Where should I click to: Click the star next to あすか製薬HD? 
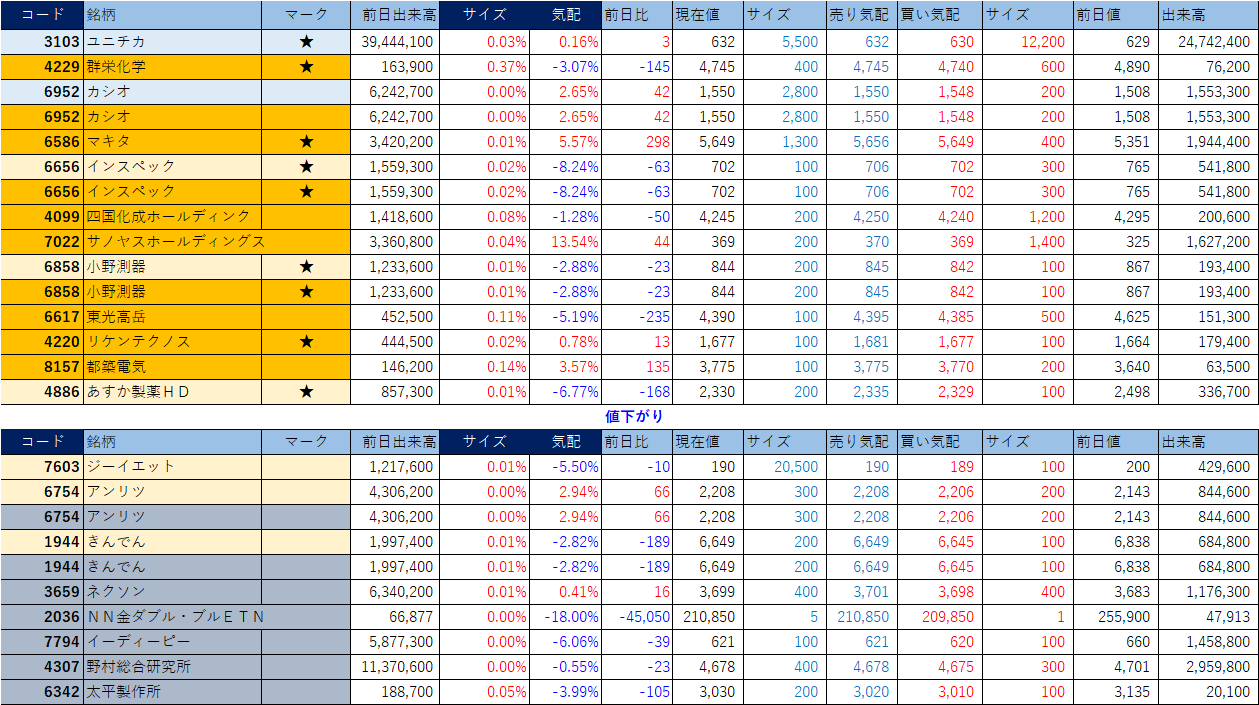click(306, 392)
